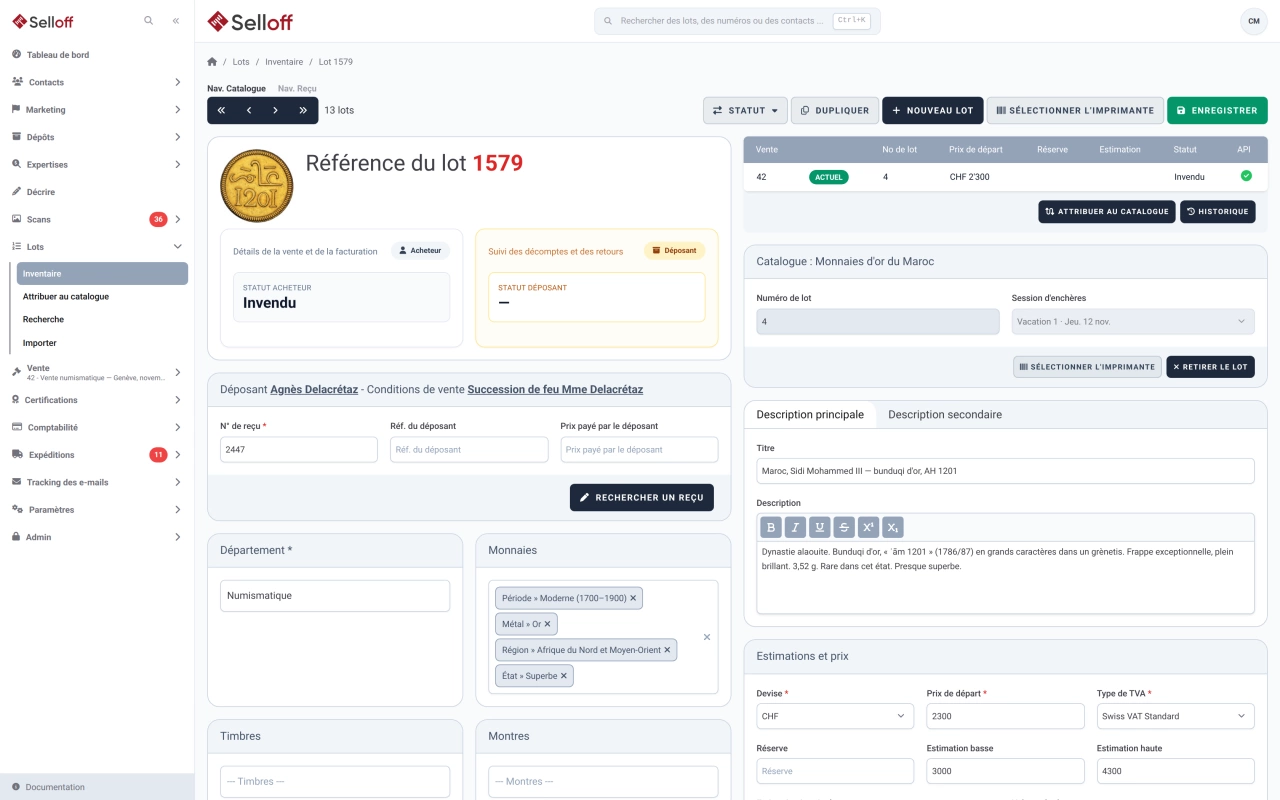Open the Devise currency dropdown

tap(835, 716)
